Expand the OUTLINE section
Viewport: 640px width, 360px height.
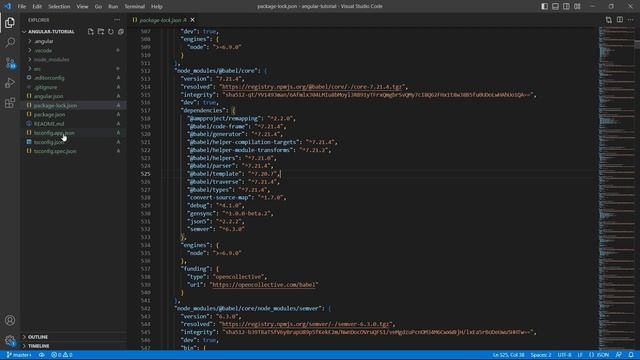(73, 337)
